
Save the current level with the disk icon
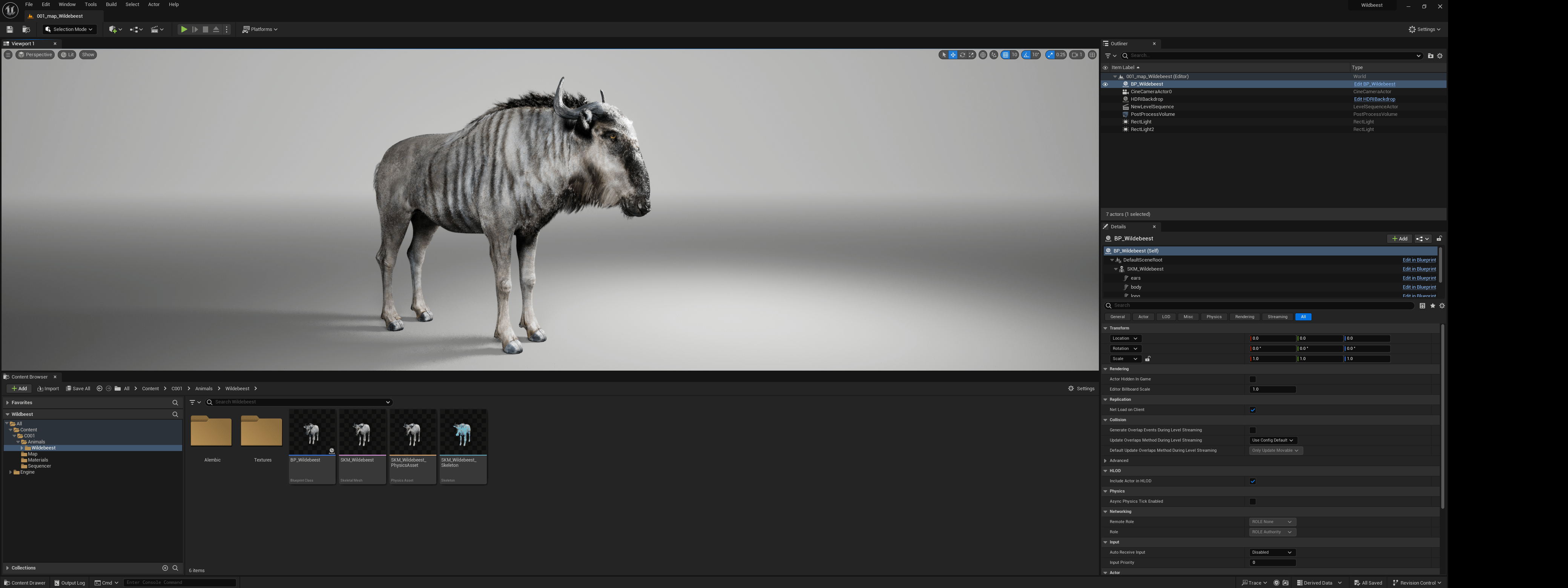coord(9,29)
